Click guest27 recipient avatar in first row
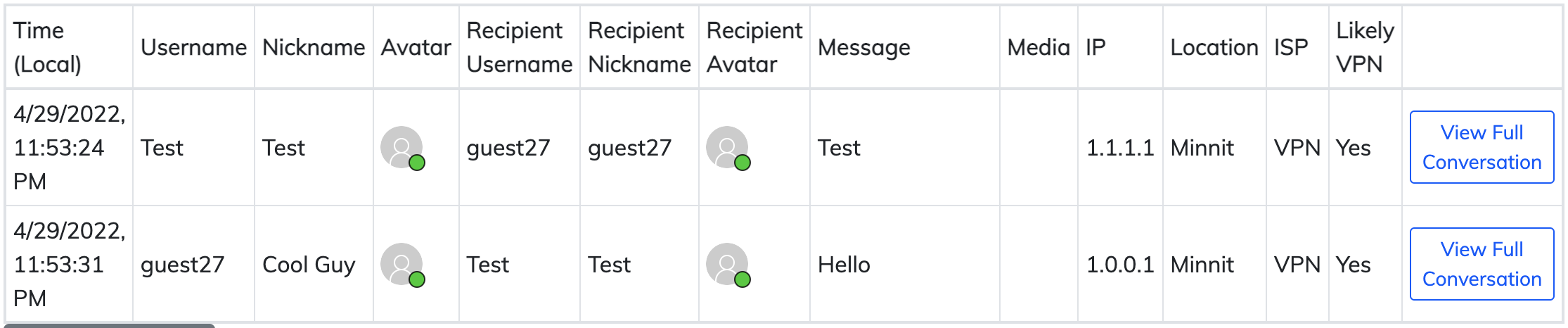The width and height of the screenshot is (1568, 328). point(728,147)
